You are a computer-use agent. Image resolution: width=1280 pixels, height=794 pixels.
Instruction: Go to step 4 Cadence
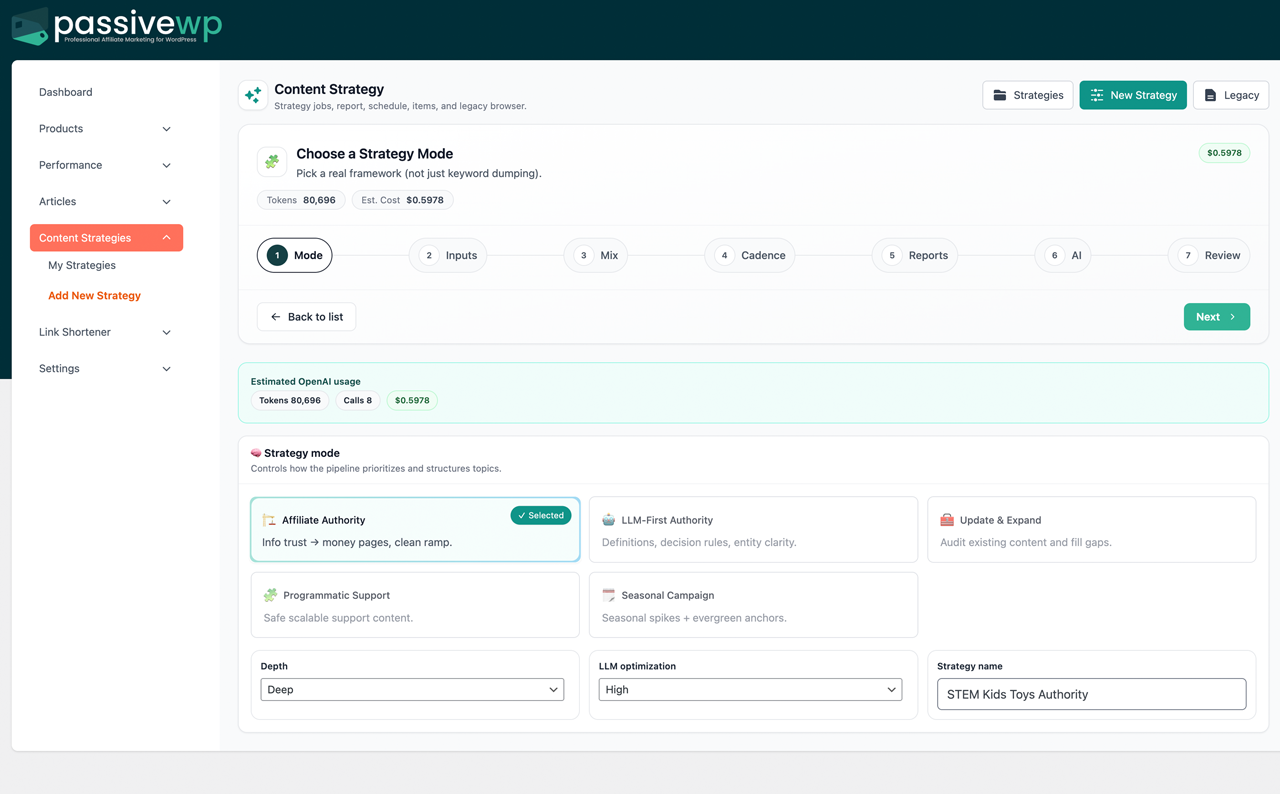750,255
